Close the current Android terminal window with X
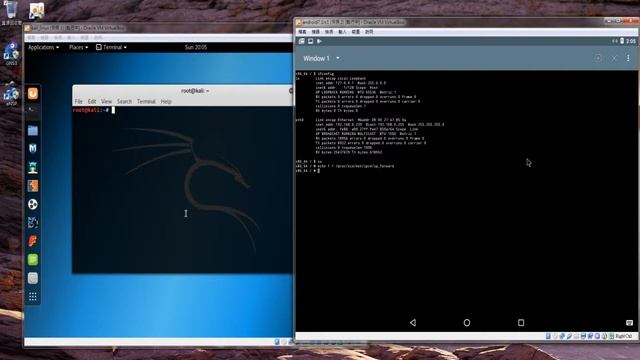 click(x=614, y=58)
